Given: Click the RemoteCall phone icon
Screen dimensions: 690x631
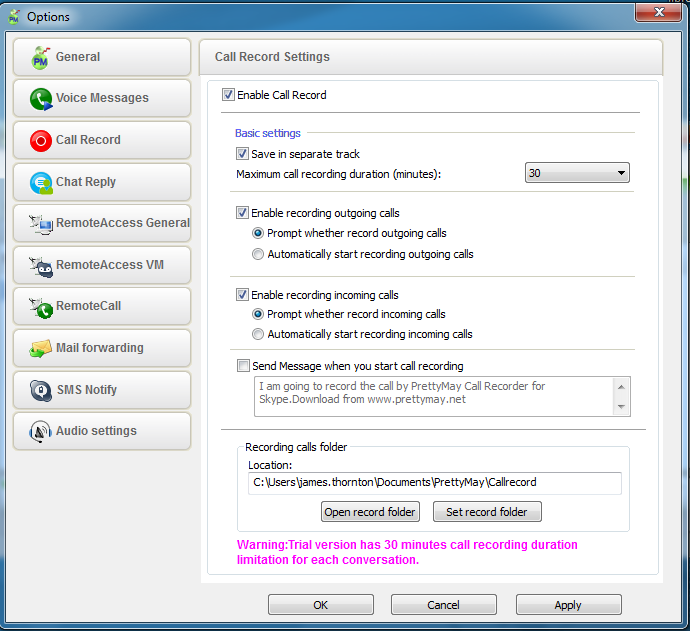Looking at the screenshot, I should point(41,307).
